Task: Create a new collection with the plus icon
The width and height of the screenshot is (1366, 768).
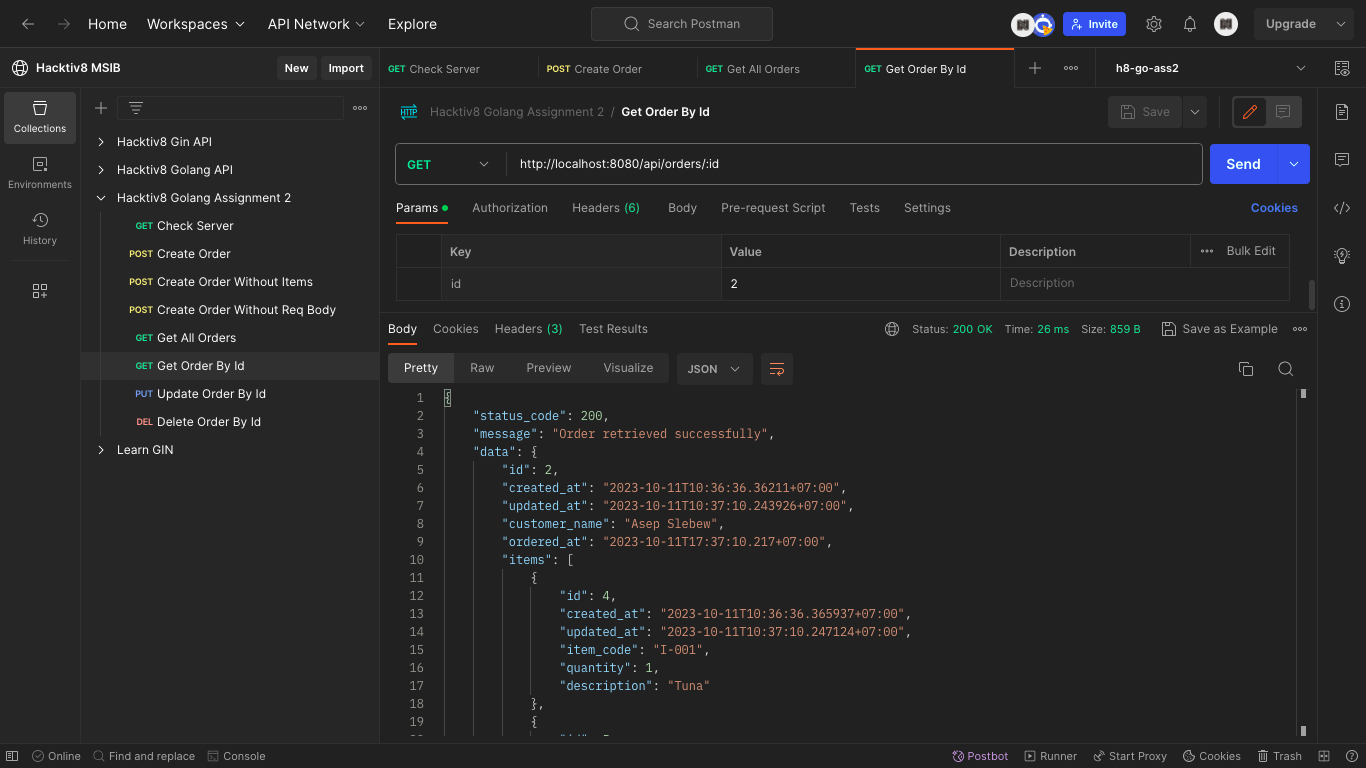Action: [x=101, y=108]
